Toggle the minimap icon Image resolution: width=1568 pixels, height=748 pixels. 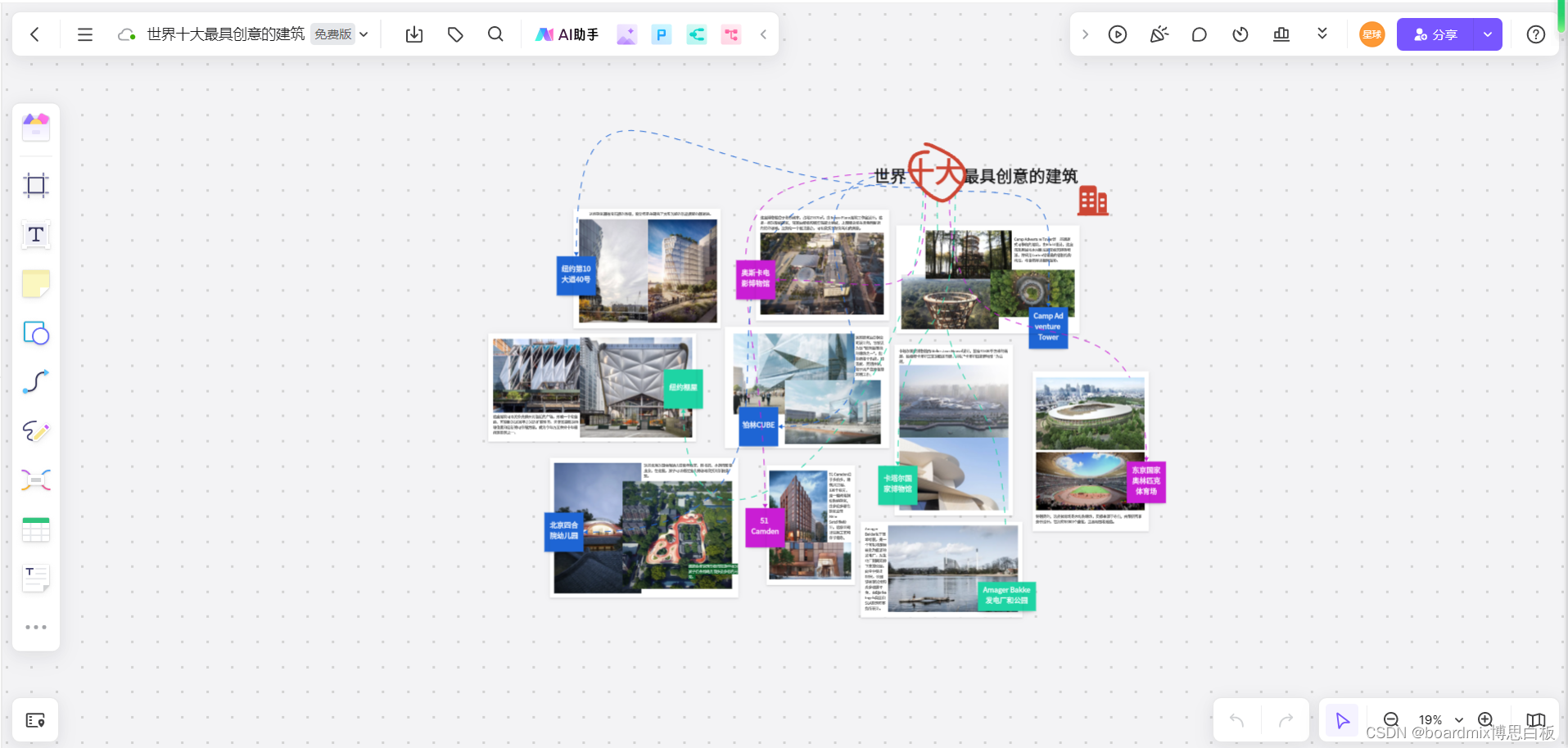tap(1535, 720)
